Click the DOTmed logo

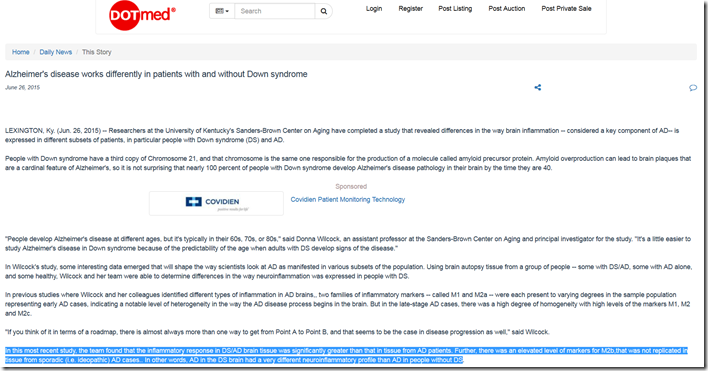point(142,15)
